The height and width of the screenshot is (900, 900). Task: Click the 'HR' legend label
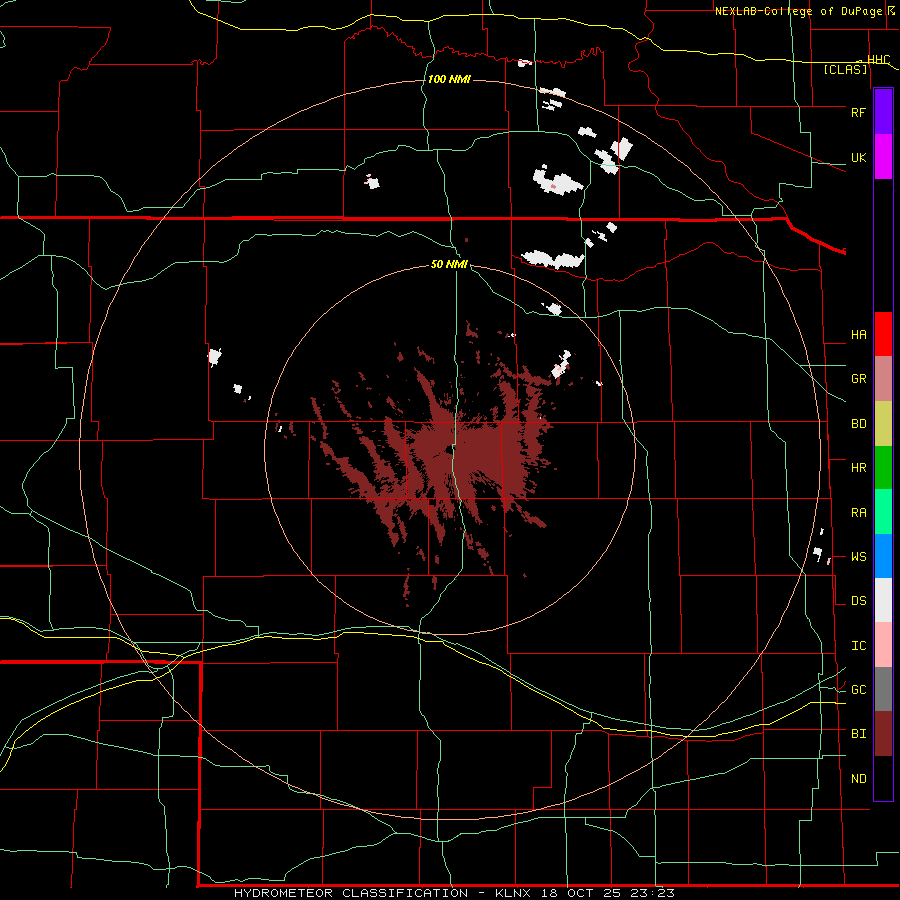pos(858,468)
